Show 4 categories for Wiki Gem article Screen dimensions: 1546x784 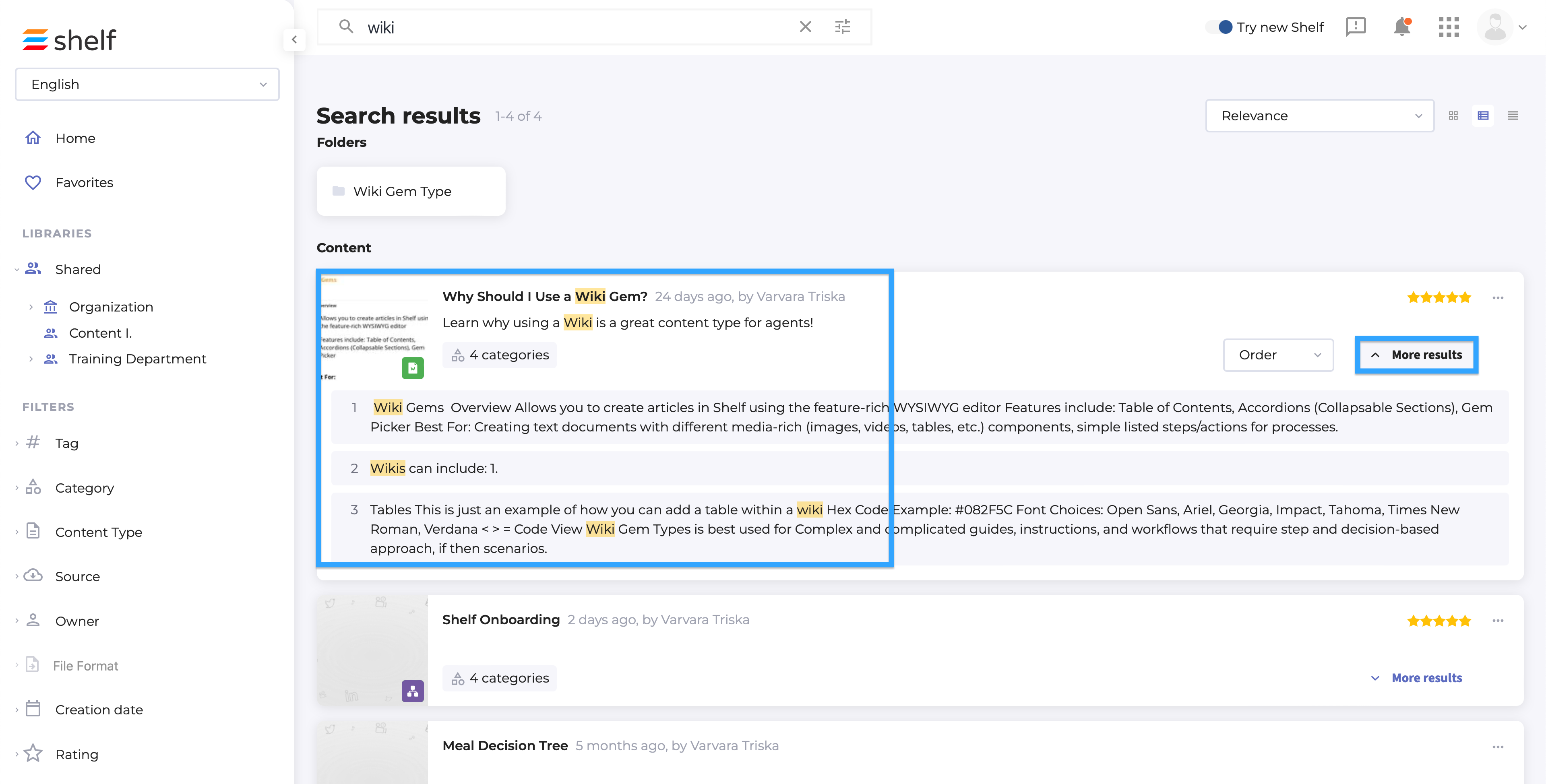(500, 355)
